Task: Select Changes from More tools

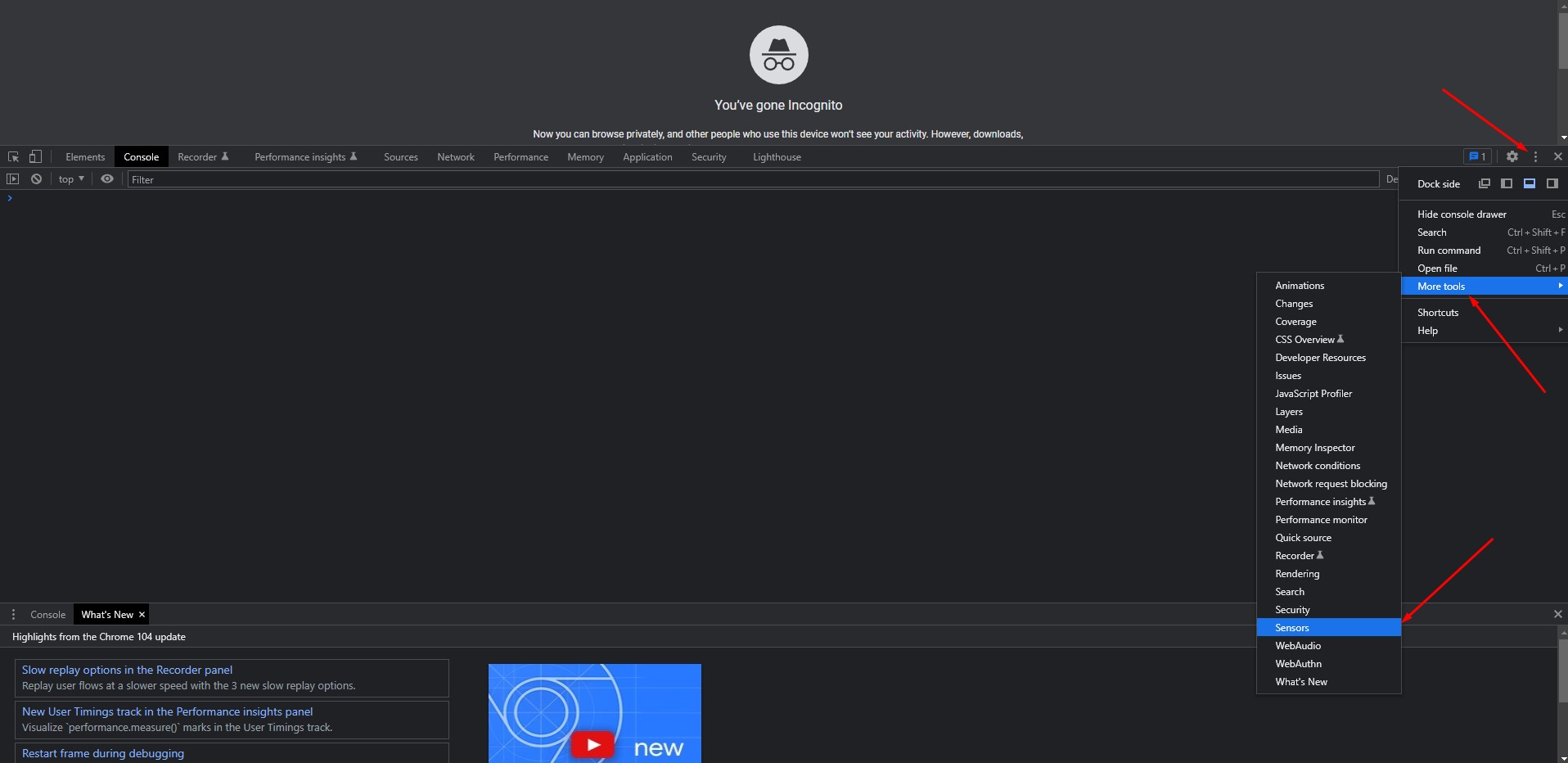Action: click(x=1329, y=303)
